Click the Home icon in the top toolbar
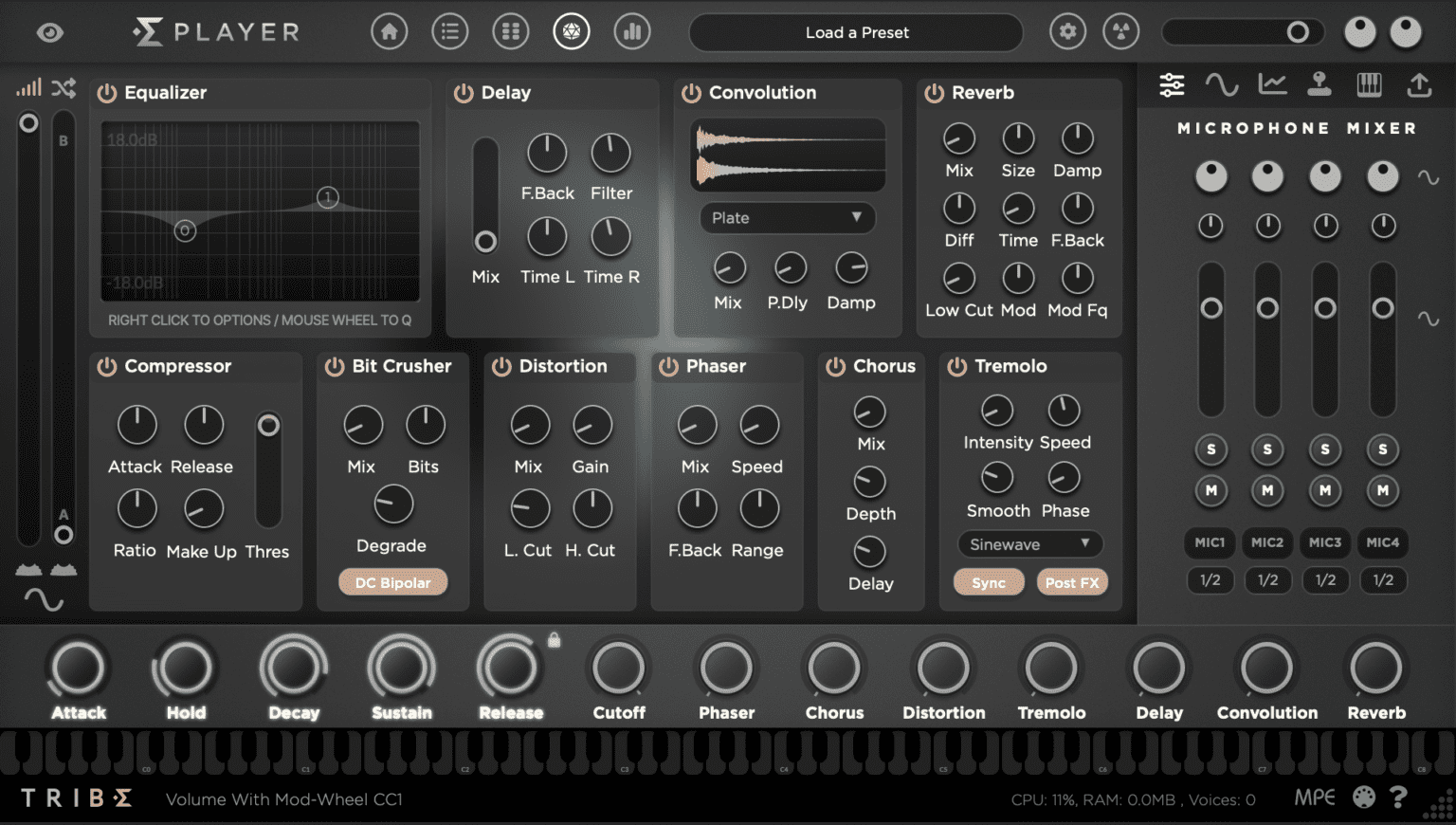The image size is (1456, 825). (389, 30)
